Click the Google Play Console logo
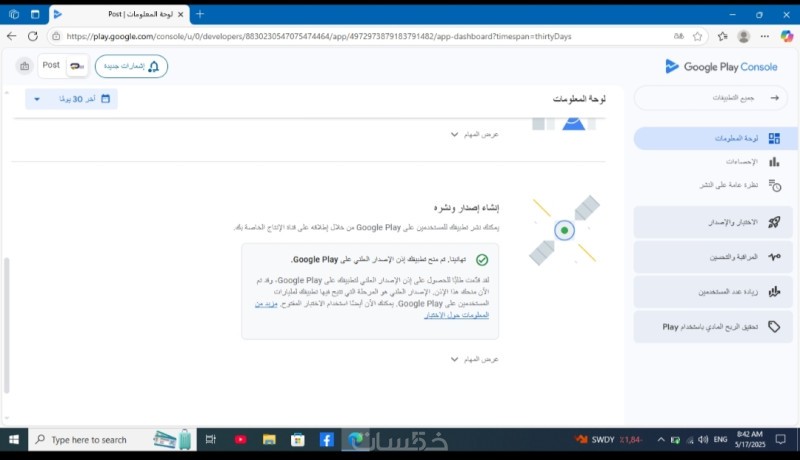 [721, 66]
